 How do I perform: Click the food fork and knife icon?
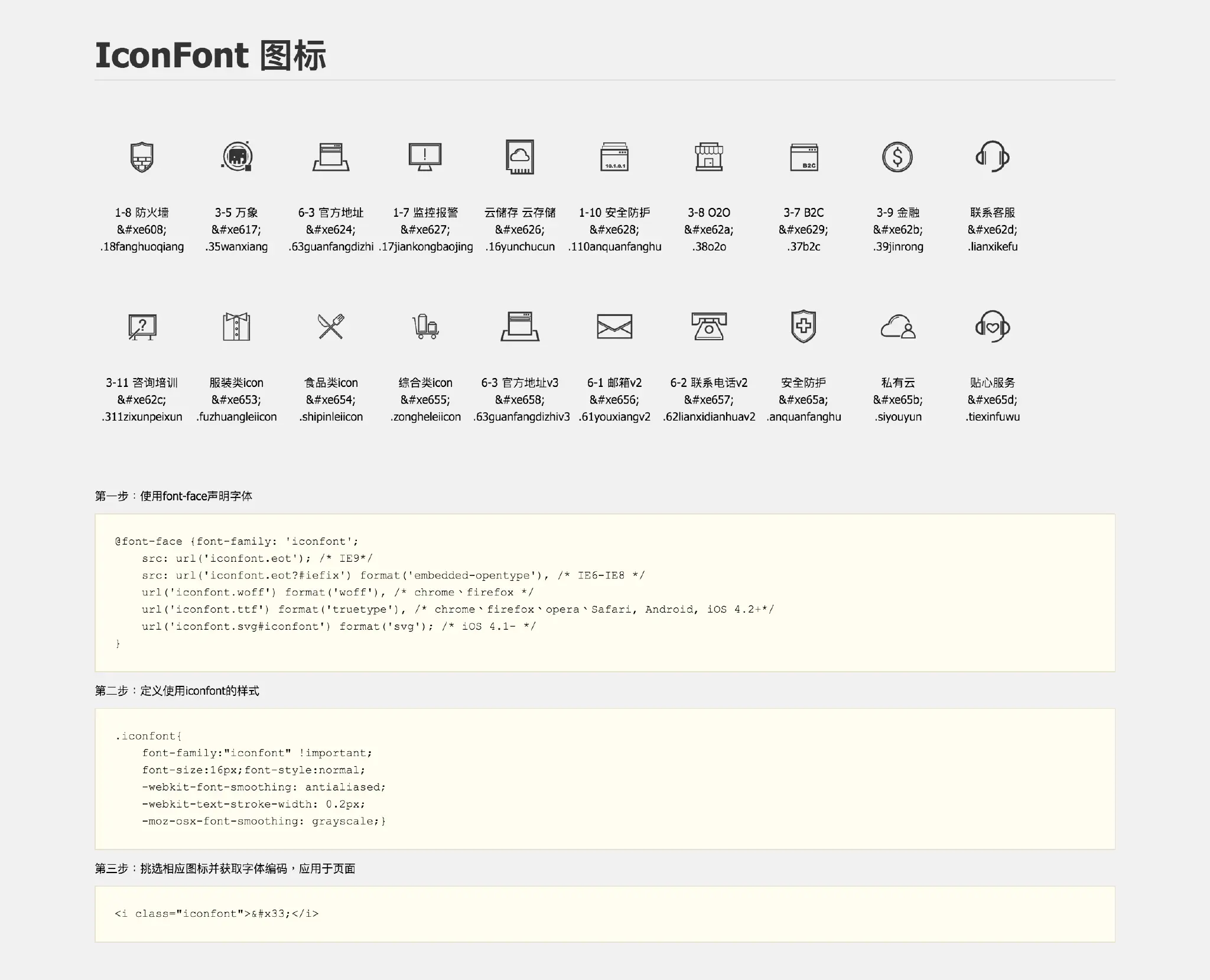click(331, 326)
